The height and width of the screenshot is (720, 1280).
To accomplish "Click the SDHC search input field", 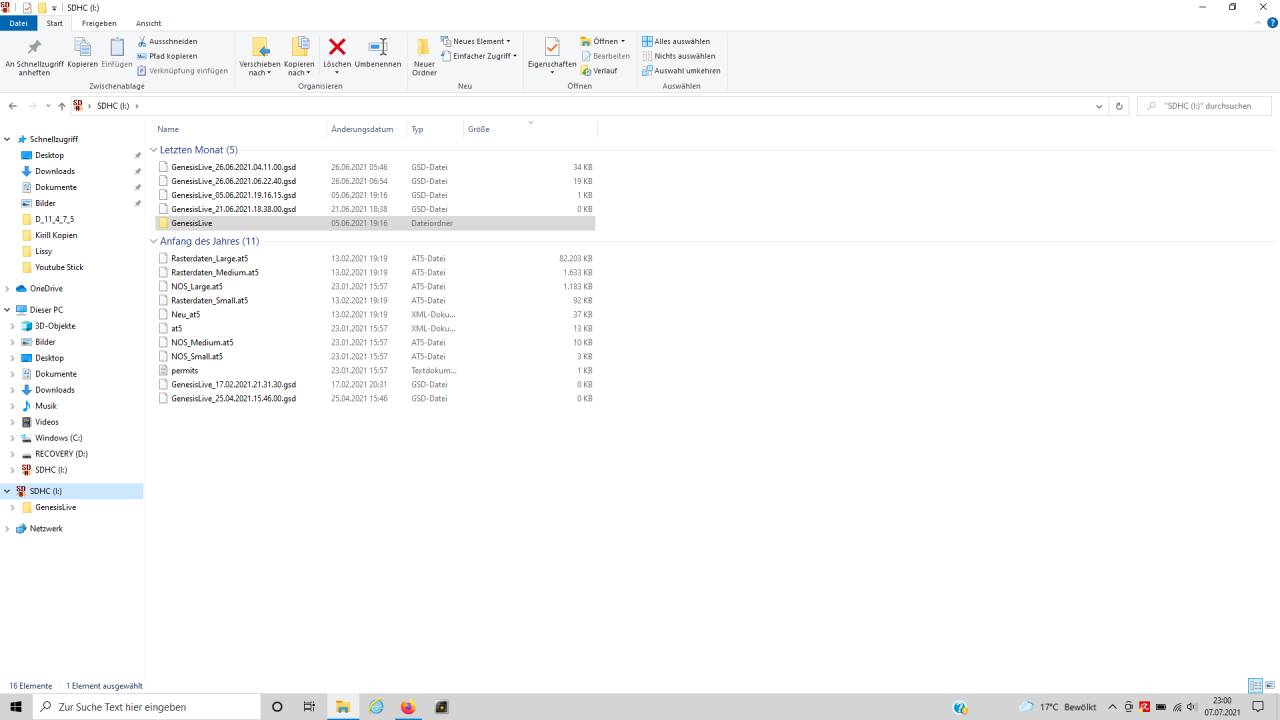I will tap(1210, 106).
